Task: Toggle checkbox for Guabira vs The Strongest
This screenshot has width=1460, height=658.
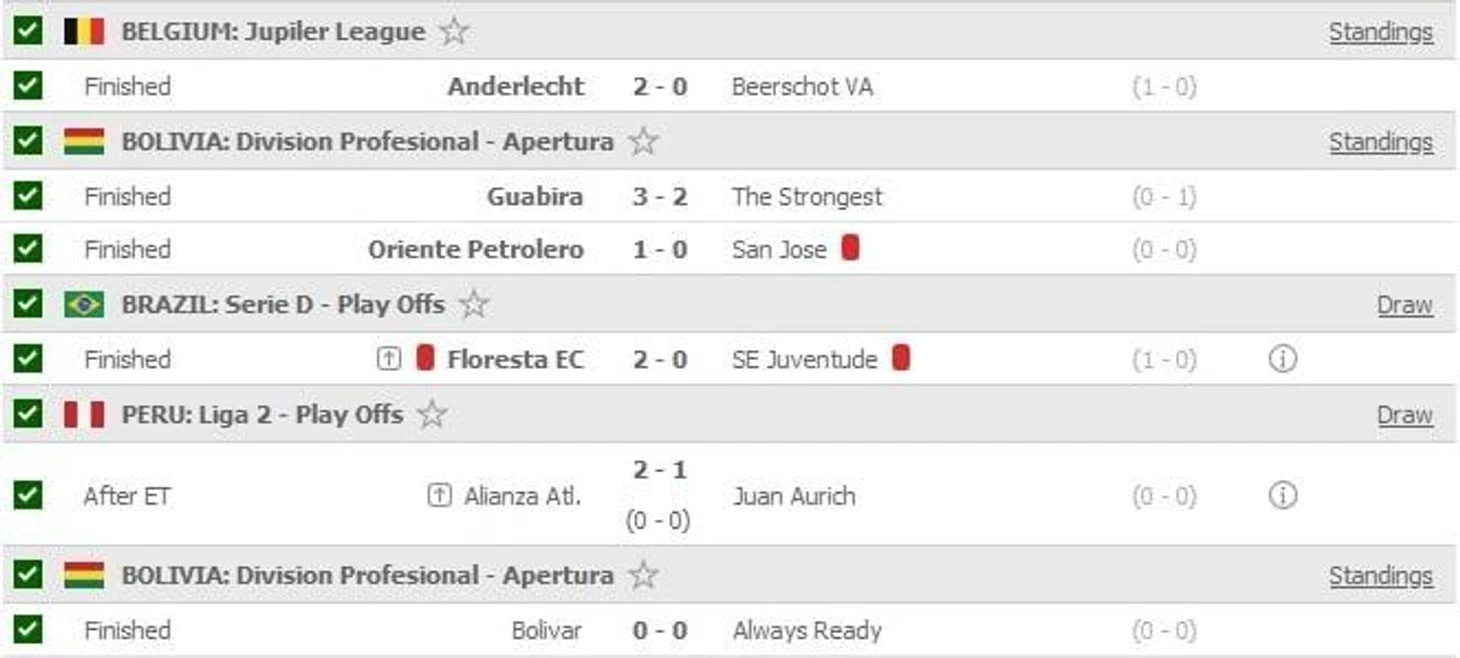Action: pos(28,196)
